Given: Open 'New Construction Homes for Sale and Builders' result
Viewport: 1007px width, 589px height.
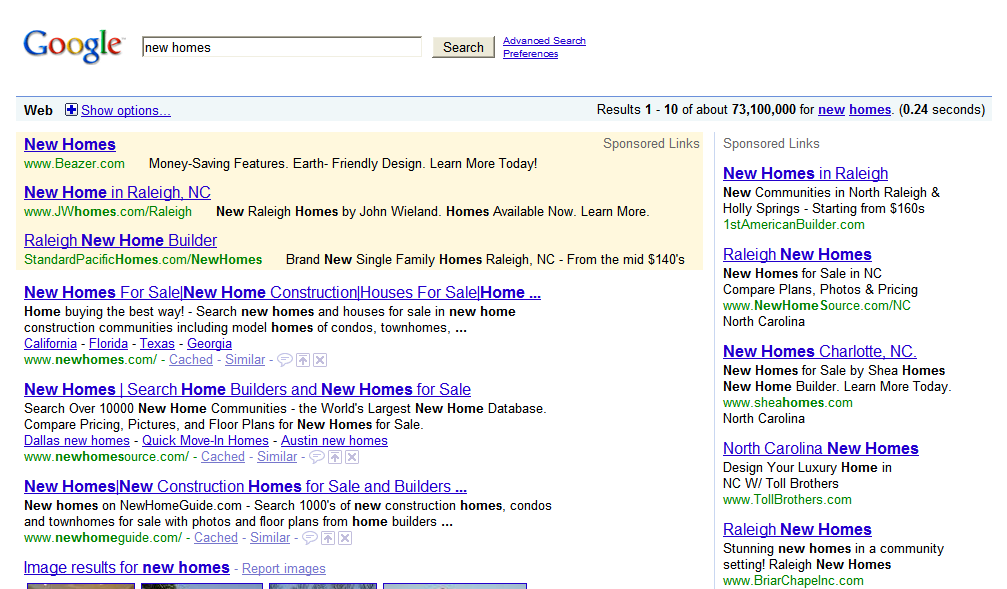Looking at the screenshot, I should click(245, 487).
